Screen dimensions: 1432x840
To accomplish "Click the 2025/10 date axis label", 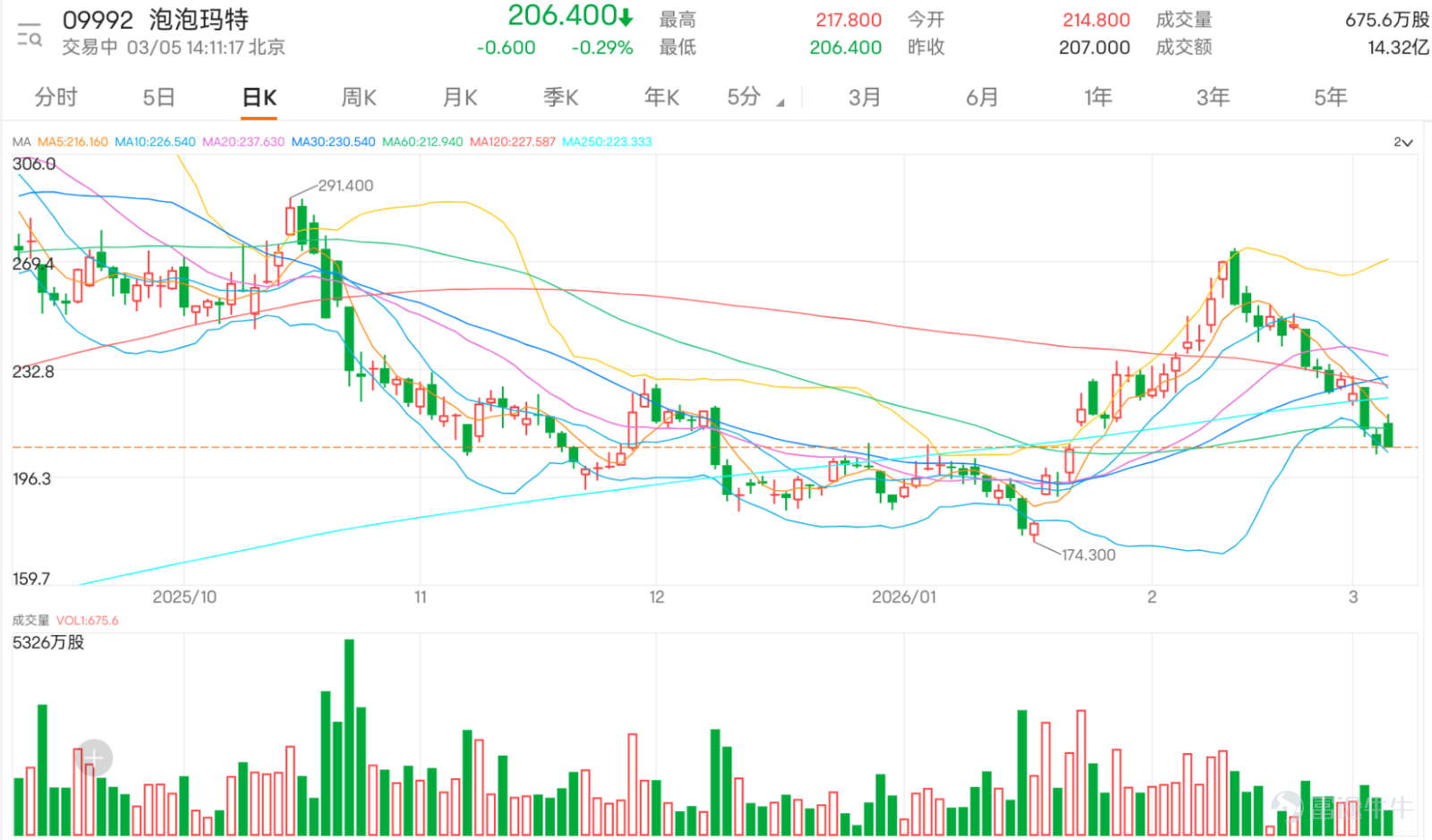I will coord(184,597).
